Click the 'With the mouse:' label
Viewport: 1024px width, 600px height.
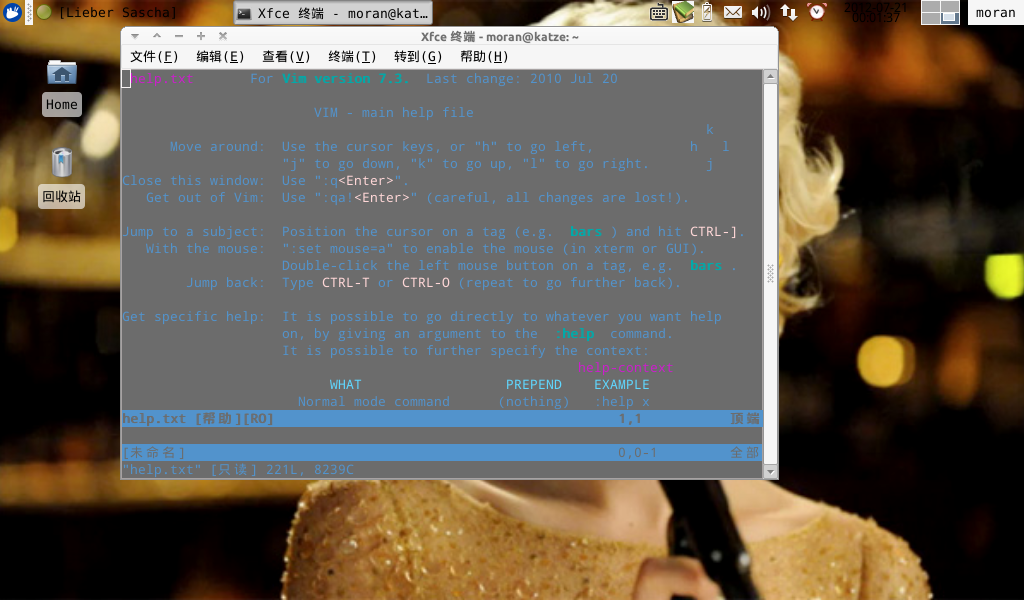(x=206, y=249)
